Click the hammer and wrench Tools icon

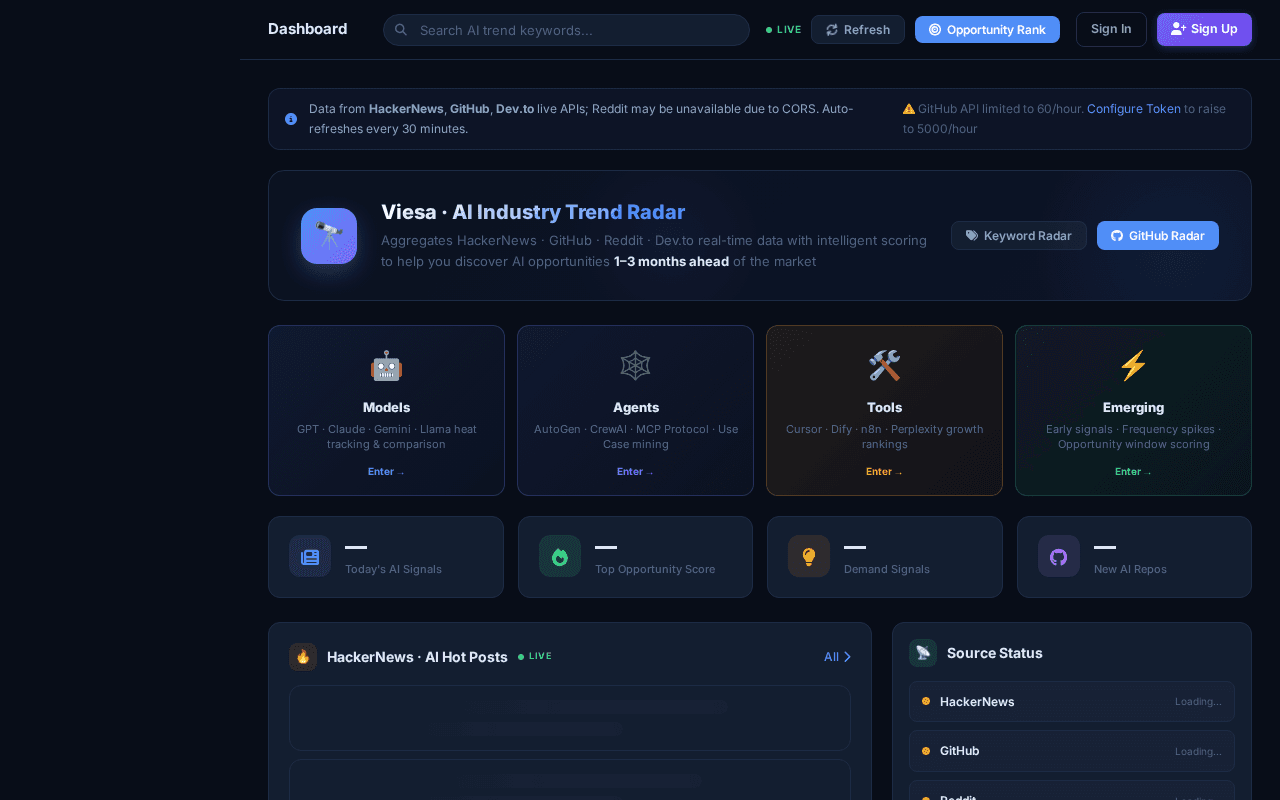[884, 366]
